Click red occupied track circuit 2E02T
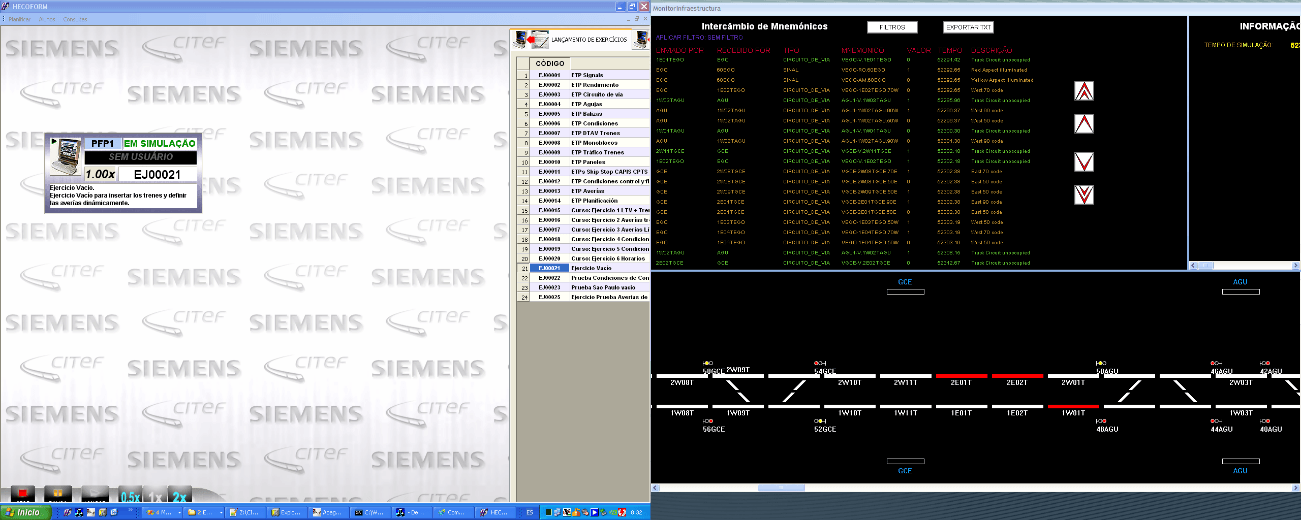This screenshot has height=520, width=1301. pyautogui.click(x=1017, y=376)
